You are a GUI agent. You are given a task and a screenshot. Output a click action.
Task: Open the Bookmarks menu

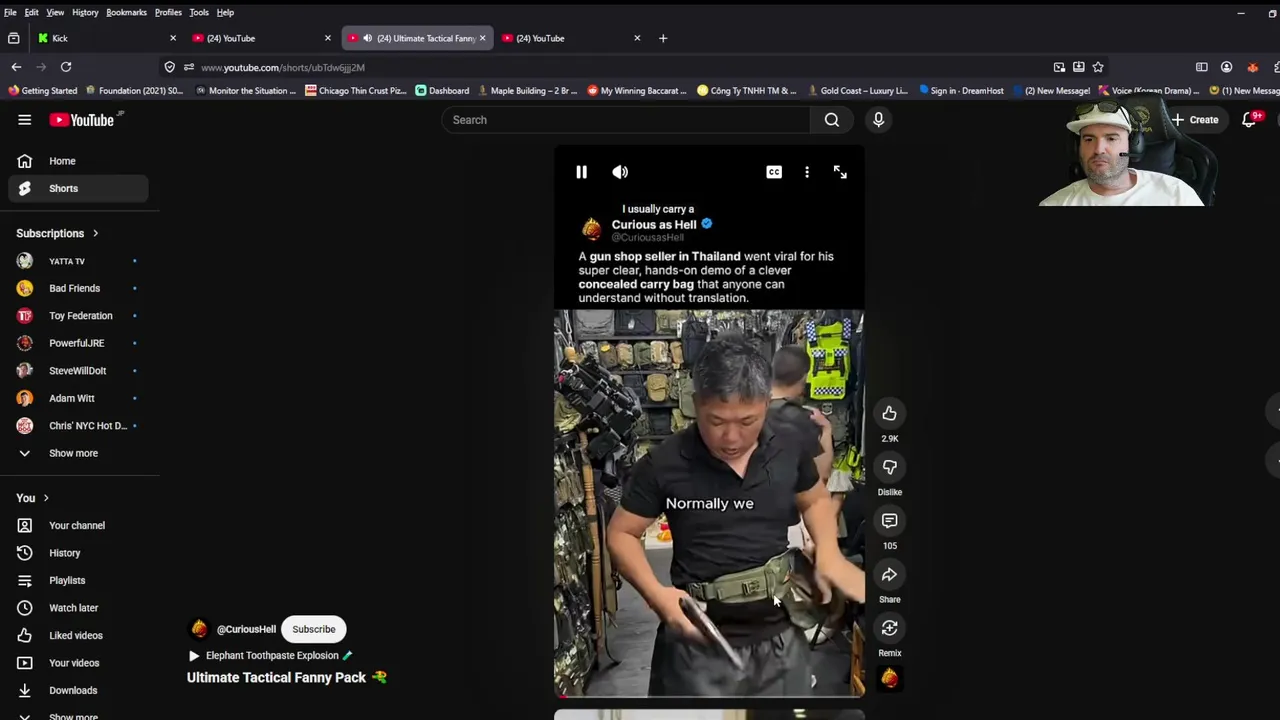pos(126,12)
